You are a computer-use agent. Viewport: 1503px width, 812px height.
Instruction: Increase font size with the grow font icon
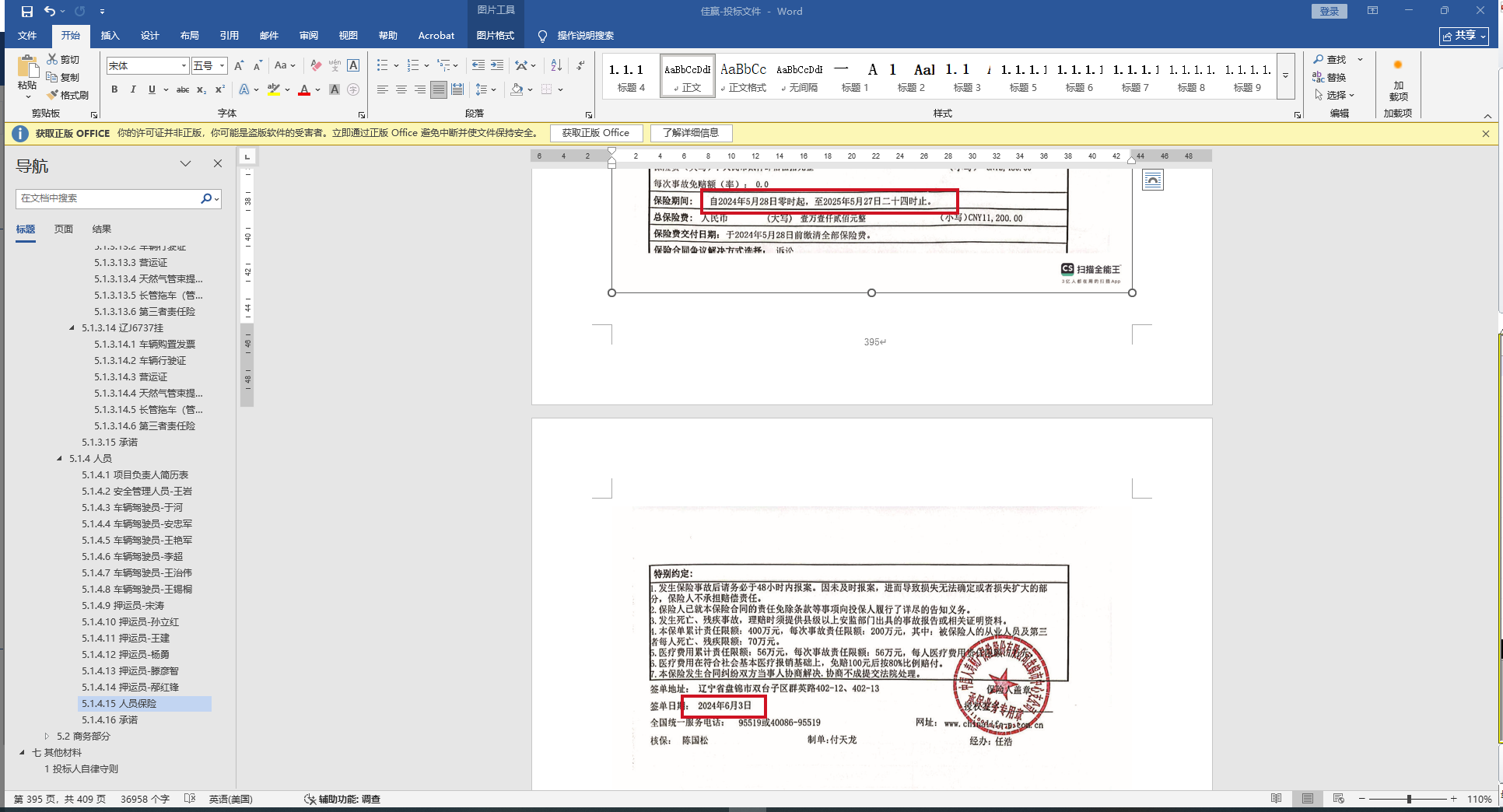(239, 65)
